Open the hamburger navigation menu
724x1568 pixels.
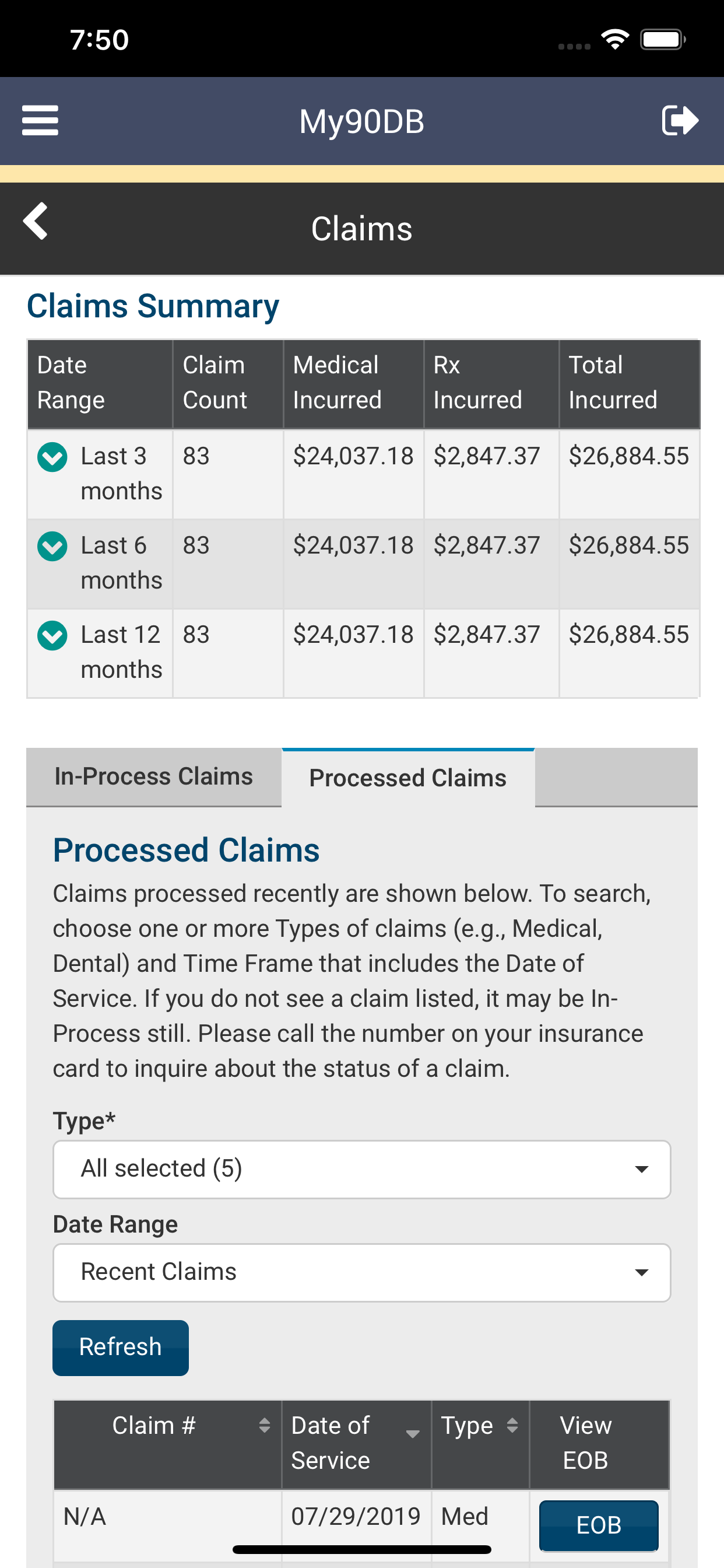[40, 120]
